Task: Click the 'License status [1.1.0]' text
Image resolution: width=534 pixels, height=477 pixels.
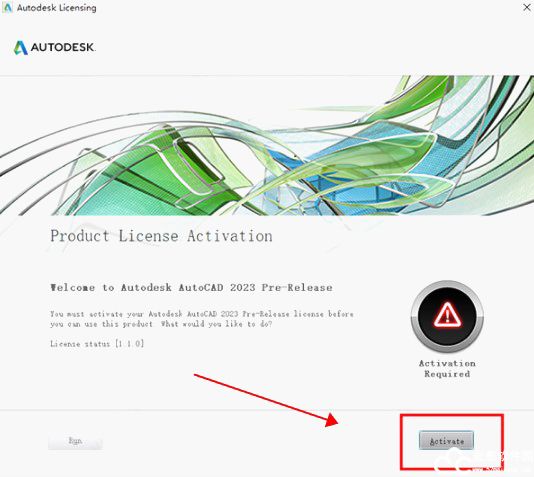Action: click(x=97, y=344)
